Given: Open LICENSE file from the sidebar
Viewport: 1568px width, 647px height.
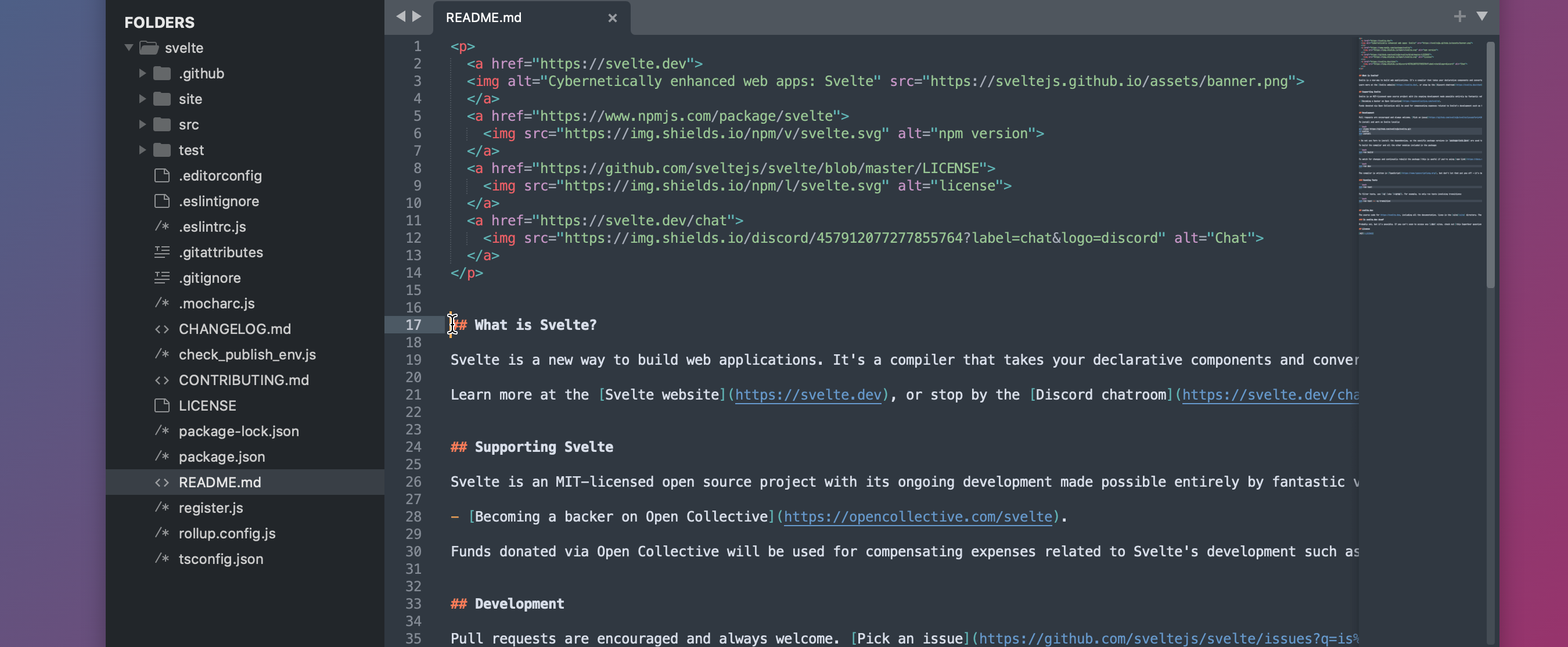Looking at the screenshot, I should 207,405.
